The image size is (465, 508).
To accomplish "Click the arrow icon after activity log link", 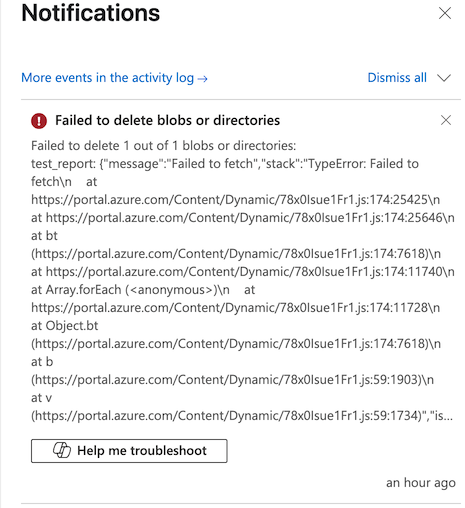I will pyautogui.click(x=202, y=79).
